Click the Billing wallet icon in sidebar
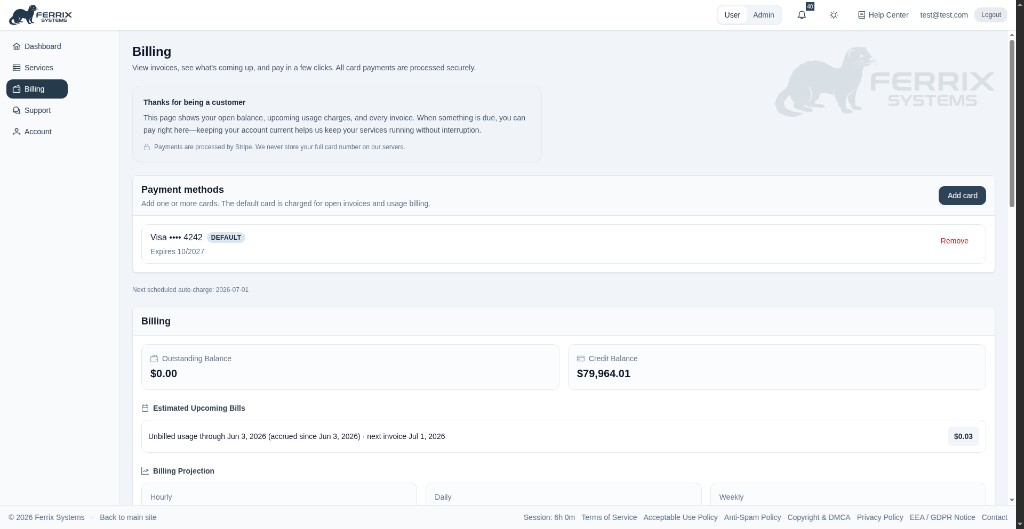The image size is (1024, 529). 16,89
